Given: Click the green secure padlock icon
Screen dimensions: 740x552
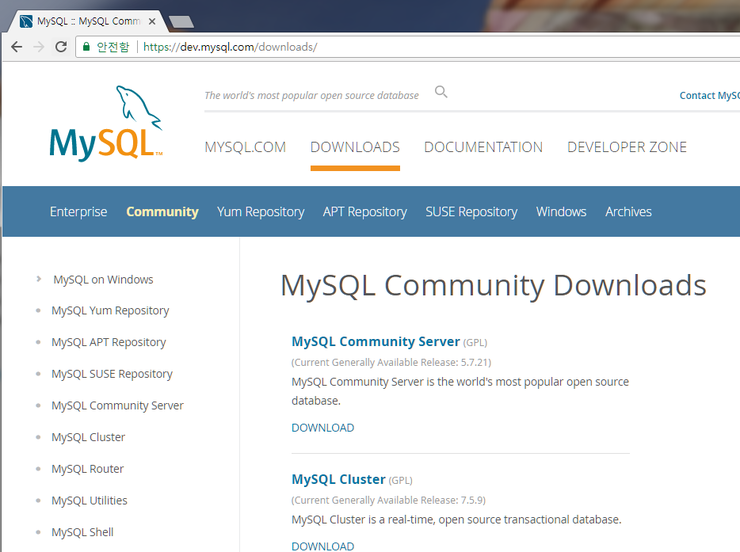Looking at the screenshot, I should click(x=86, y=46).
